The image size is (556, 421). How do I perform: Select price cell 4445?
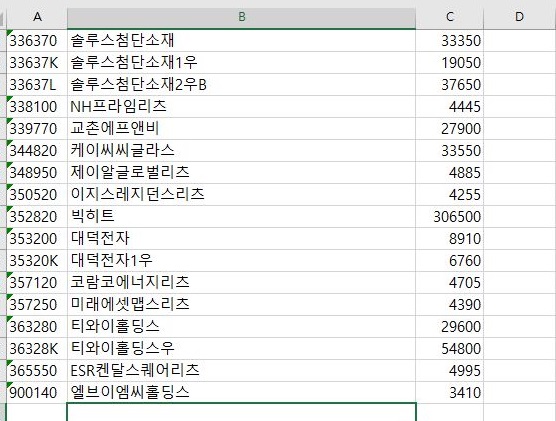(x=450, y=107)
